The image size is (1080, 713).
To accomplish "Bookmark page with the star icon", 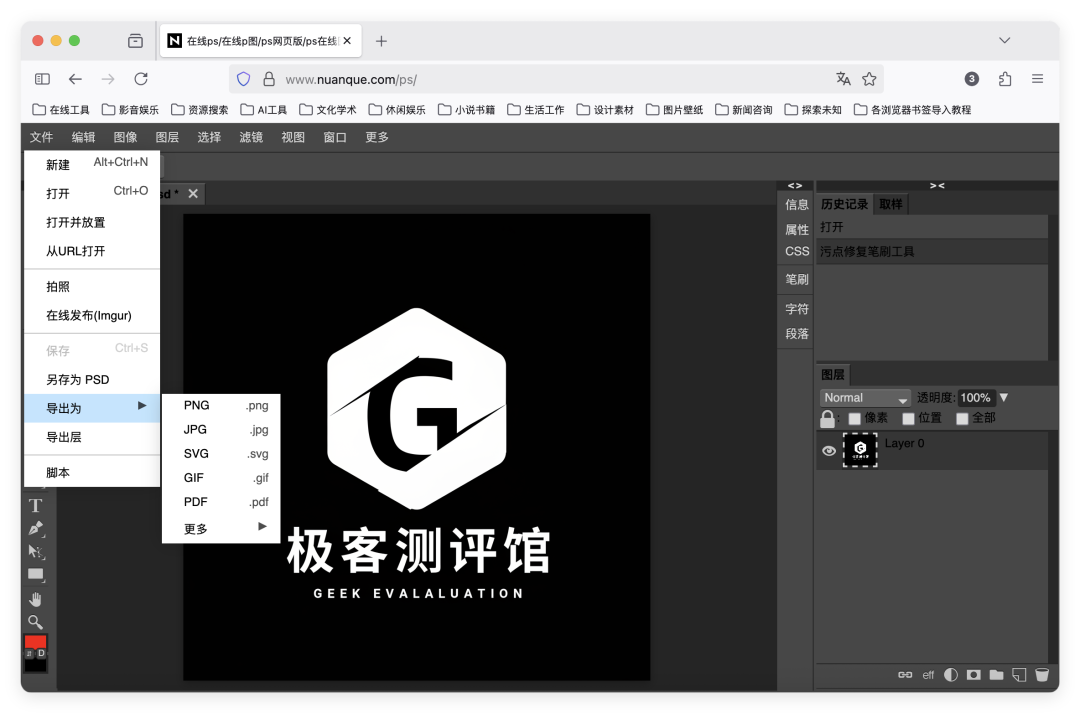I will coord(869,79).
